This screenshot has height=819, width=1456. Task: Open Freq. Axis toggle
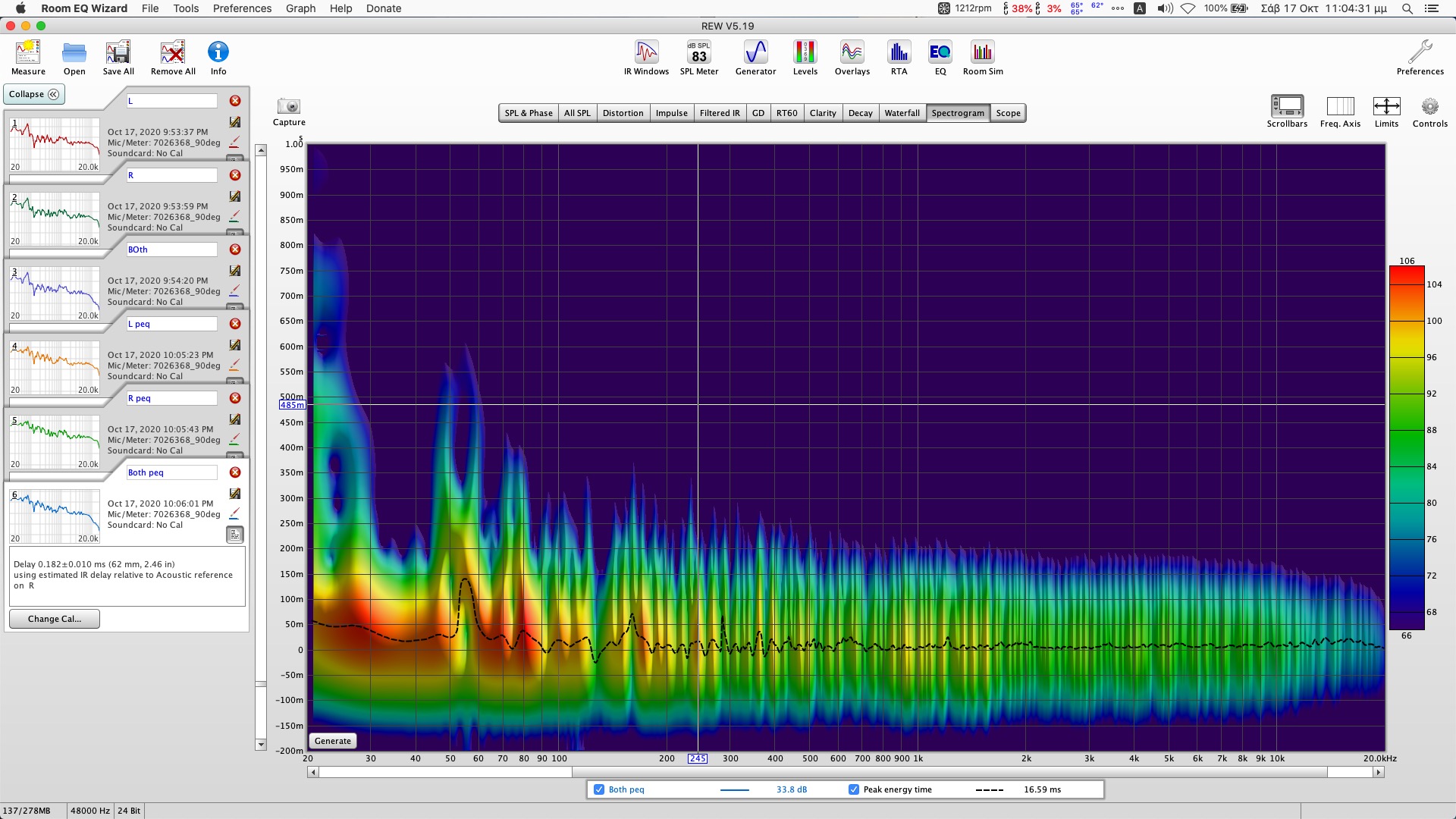click(x=1340, y=111)
